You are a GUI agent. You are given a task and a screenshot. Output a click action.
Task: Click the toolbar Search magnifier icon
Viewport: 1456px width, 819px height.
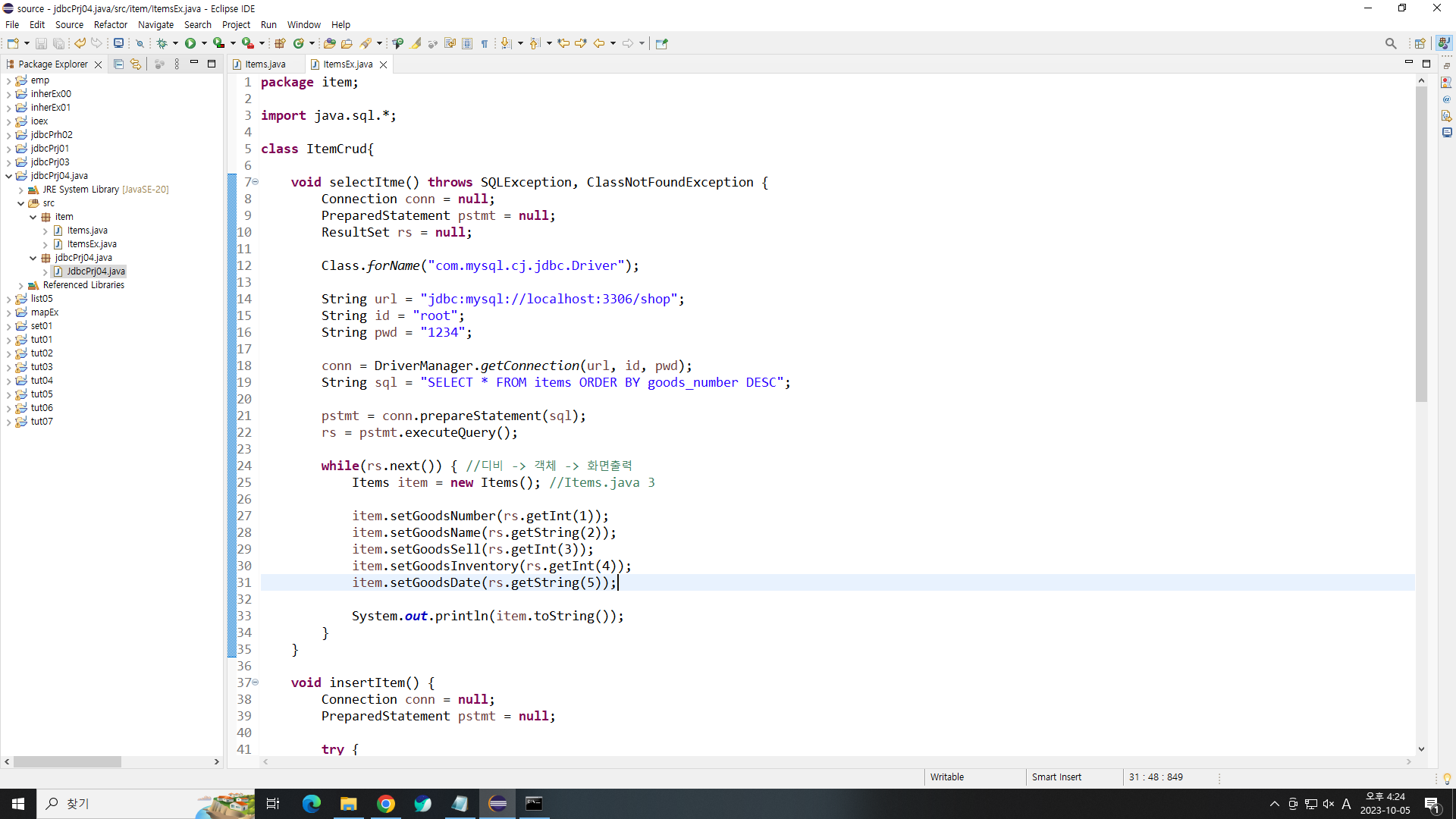(1390, 43)
